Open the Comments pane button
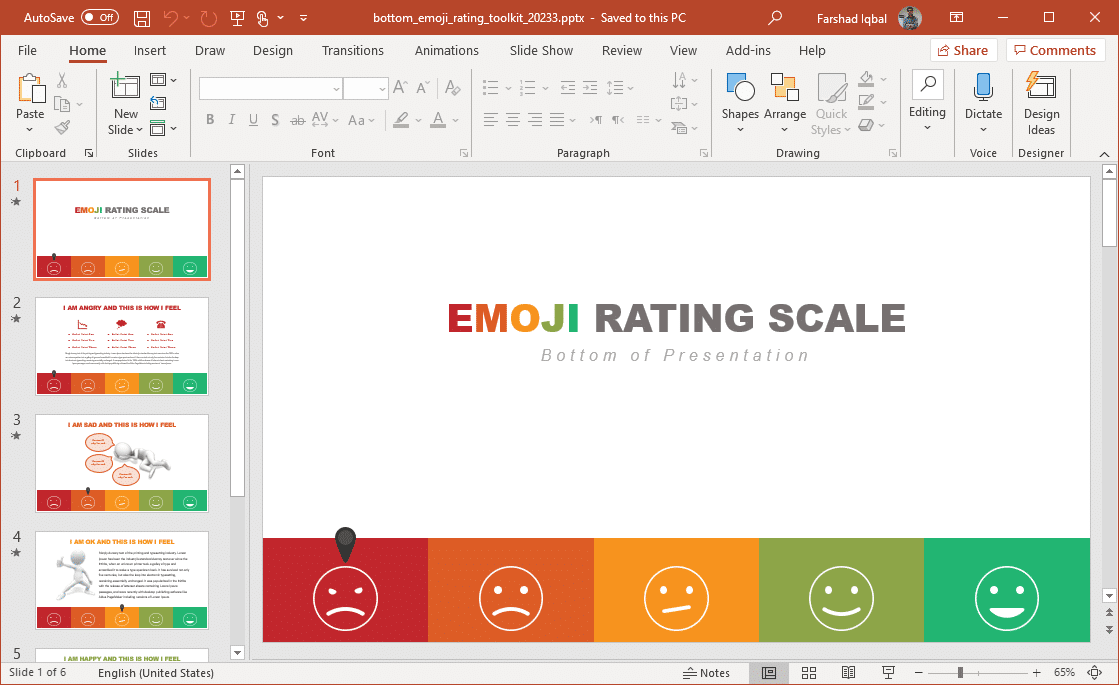1119x685 pixels. coord(1055,51)
